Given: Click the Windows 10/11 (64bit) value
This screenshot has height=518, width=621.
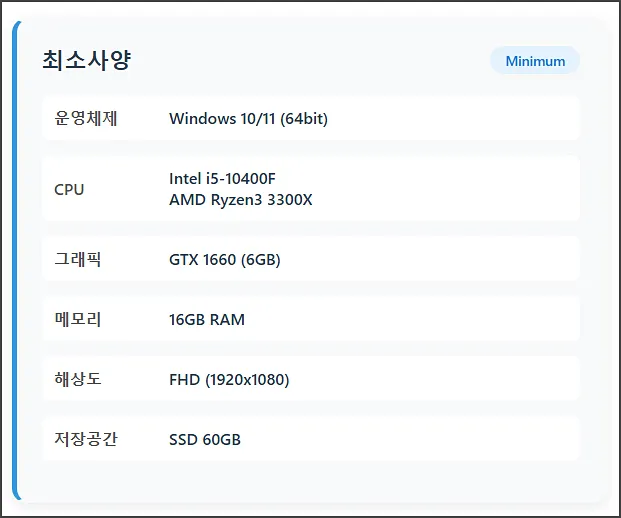Looking at the screenshot, I should coord(248,119).
